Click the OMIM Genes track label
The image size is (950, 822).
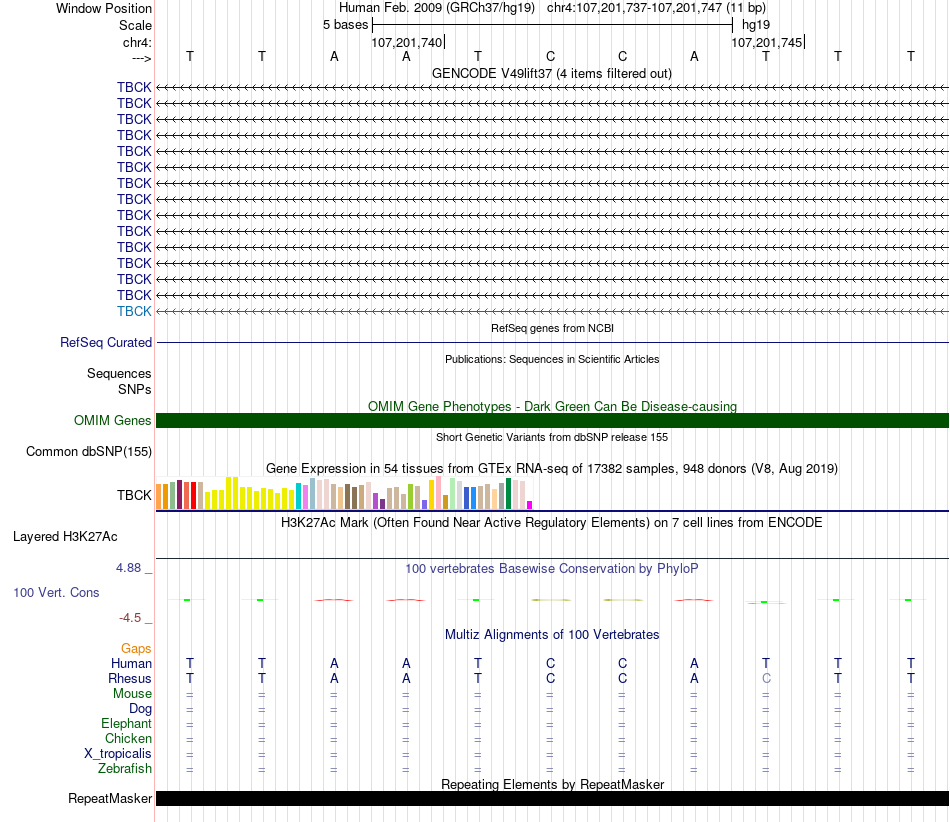112,420
